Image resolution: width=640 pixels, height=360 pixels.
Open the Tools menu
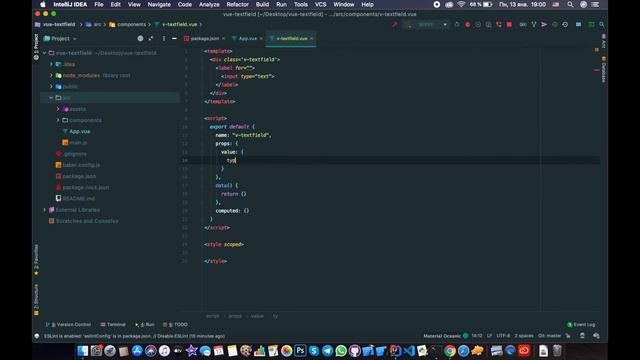(301, 4)
